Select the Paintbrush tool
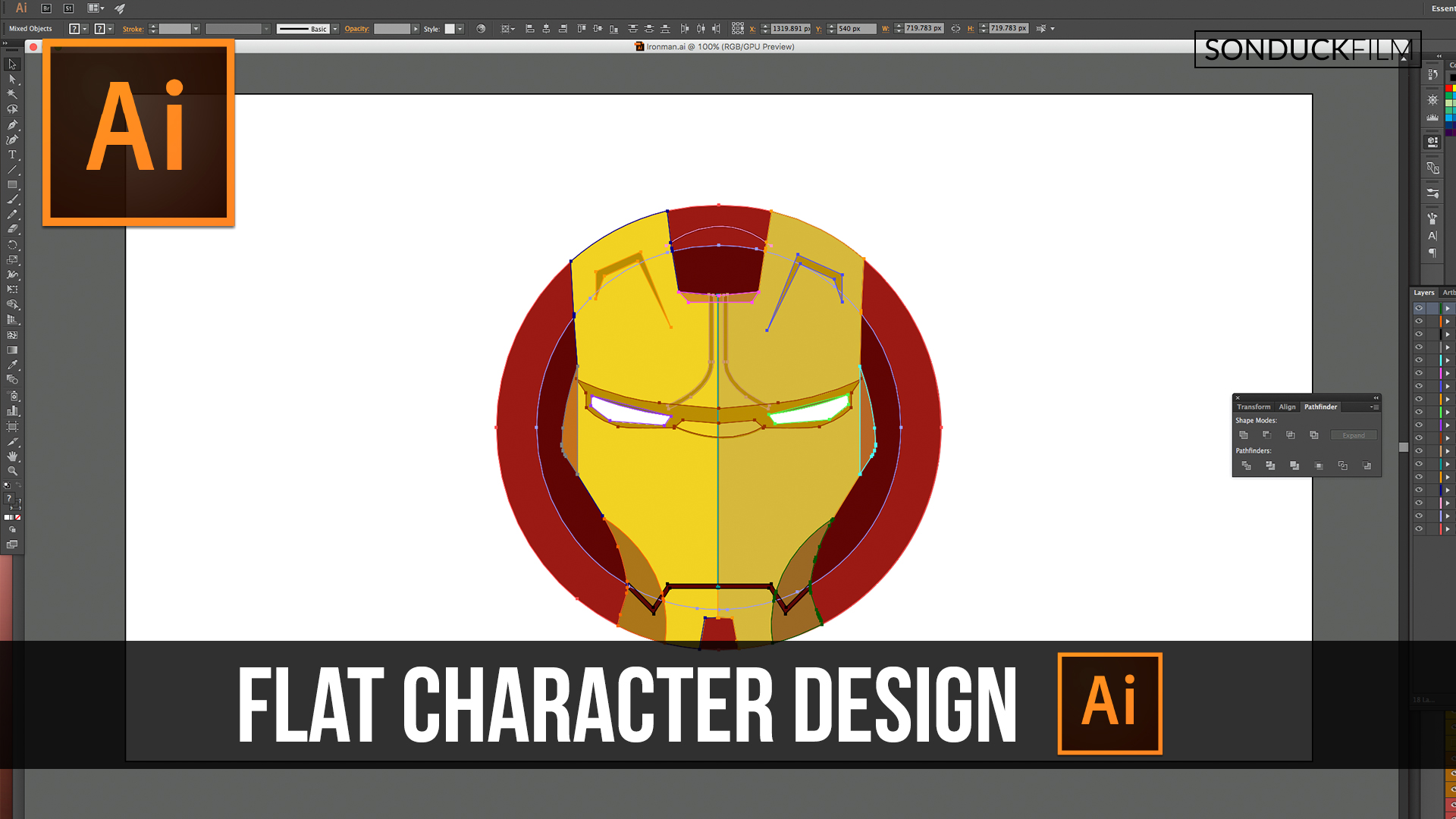Image resolution: width=1456 pixels, height=819 pixels. [x=12, y=199]
